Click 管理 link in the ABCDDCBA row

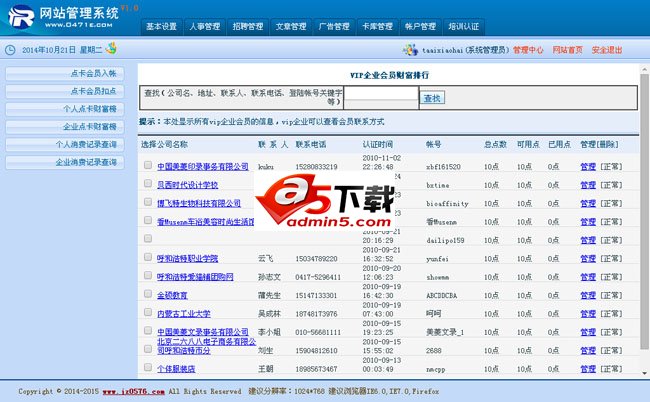[x=588, y=295]
